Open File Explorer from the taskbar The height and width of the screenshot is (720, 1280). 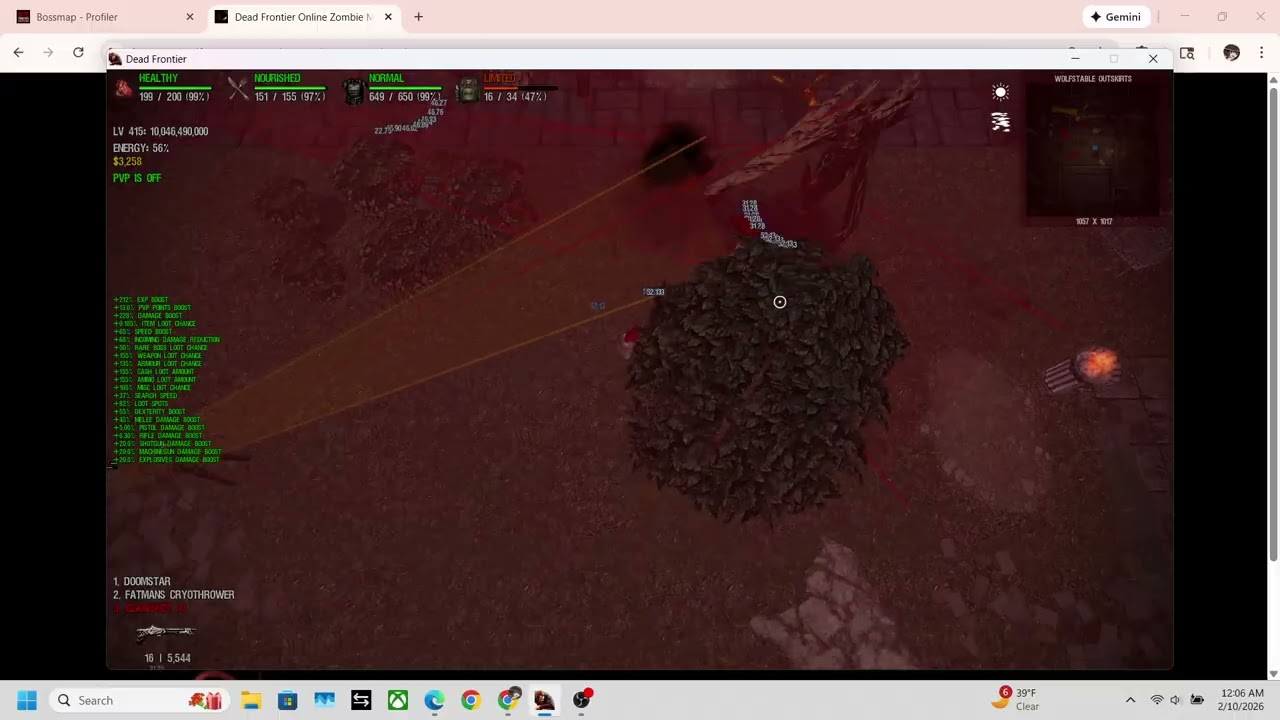[x=251, y=700]
